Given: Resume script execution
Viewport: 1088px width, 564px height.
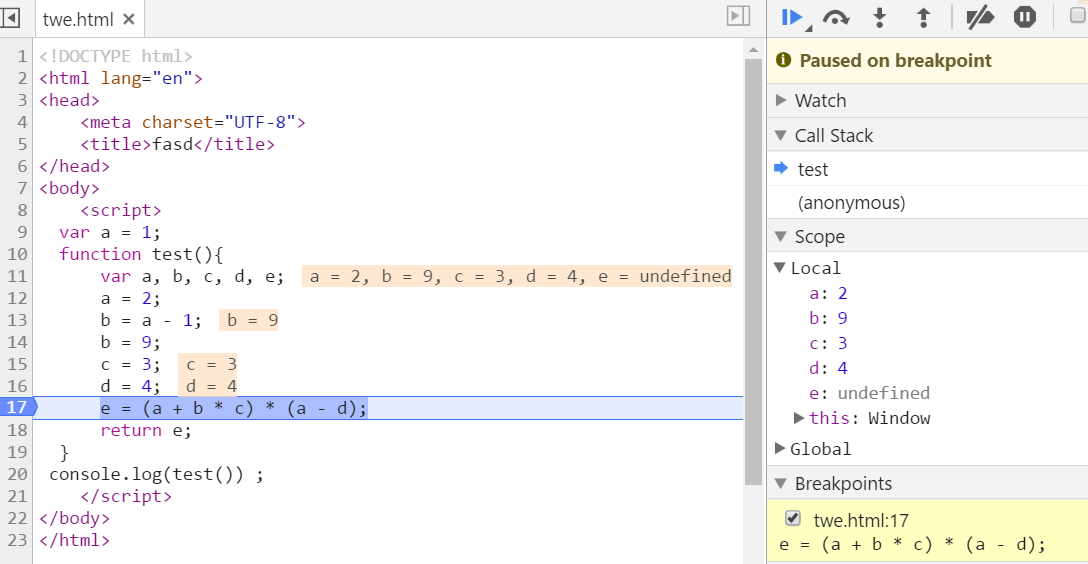Looking at the screenshot, I should coord(792,18).
